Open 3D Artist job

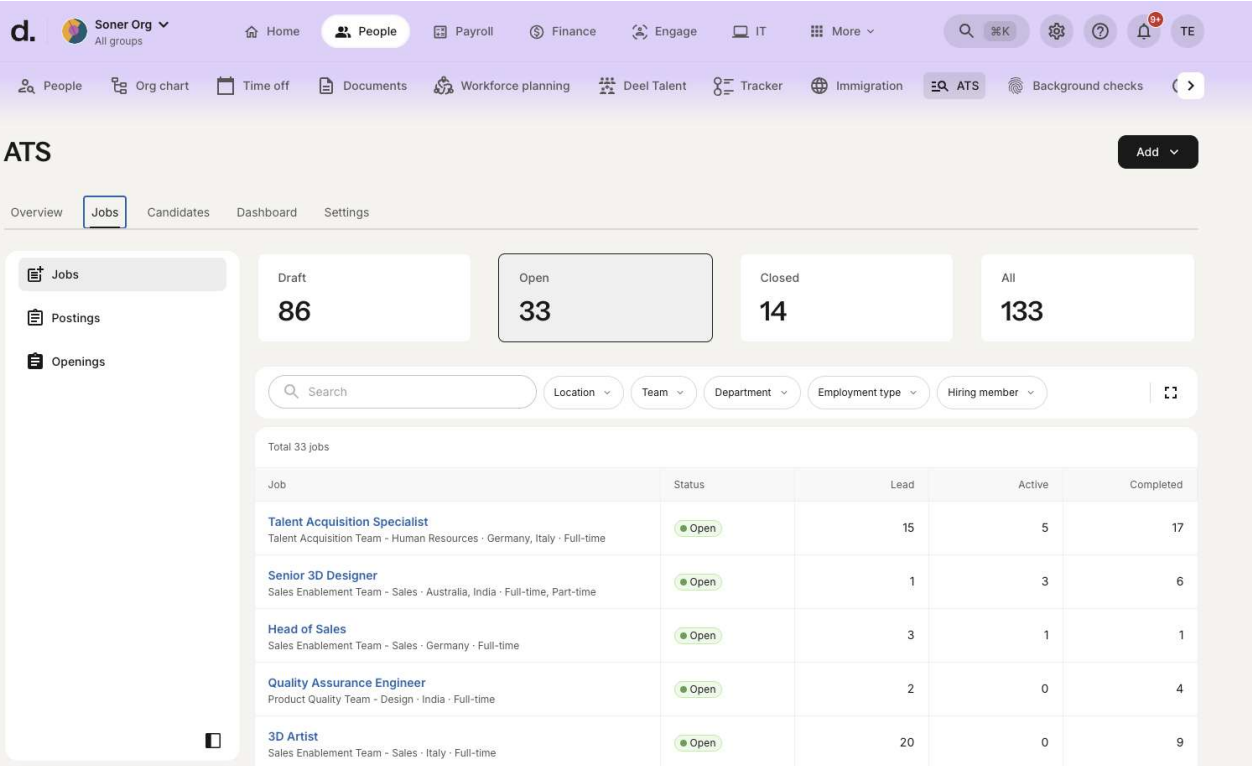293,737
